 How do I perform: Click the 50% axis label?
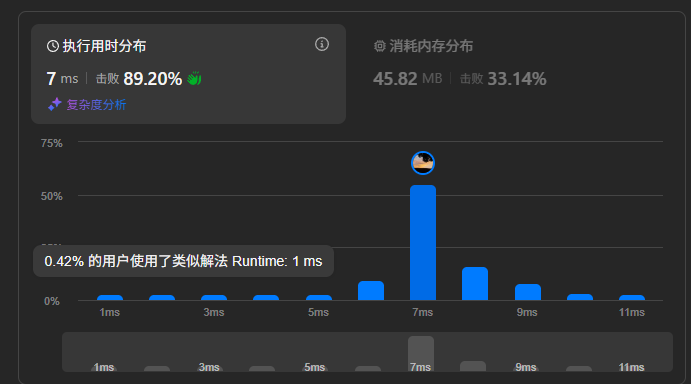[52, 196]
